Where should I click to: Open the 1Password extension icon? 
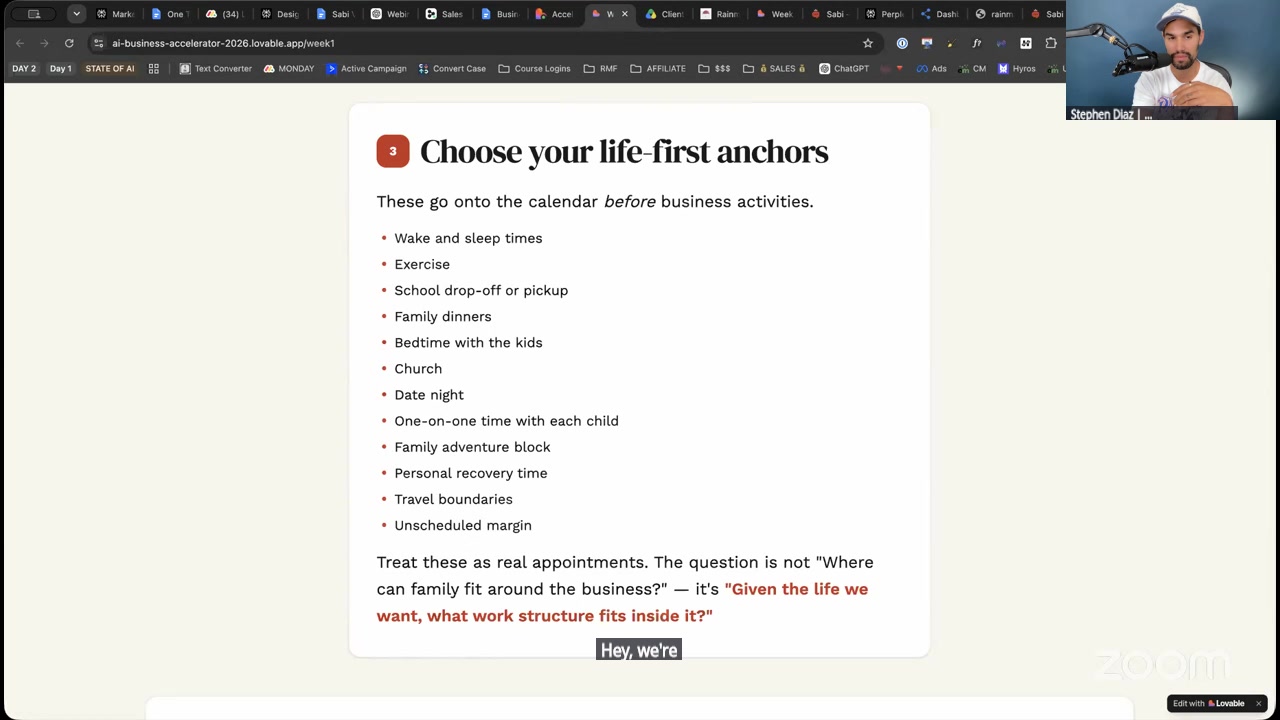tap(902, 43)
